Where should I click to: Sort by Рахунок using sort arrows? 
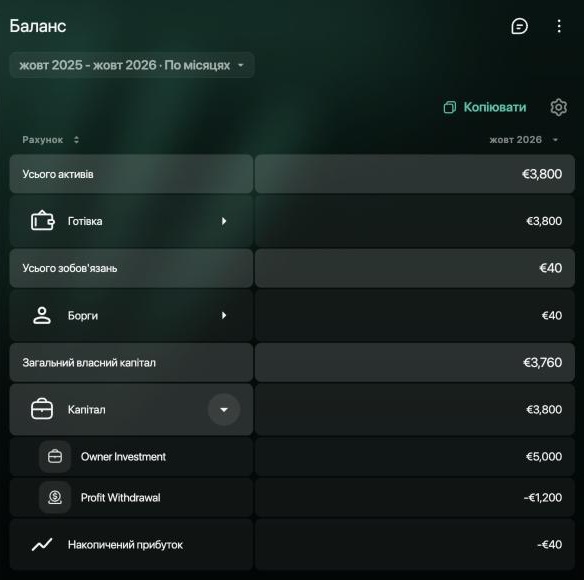(x=76, y=140)
